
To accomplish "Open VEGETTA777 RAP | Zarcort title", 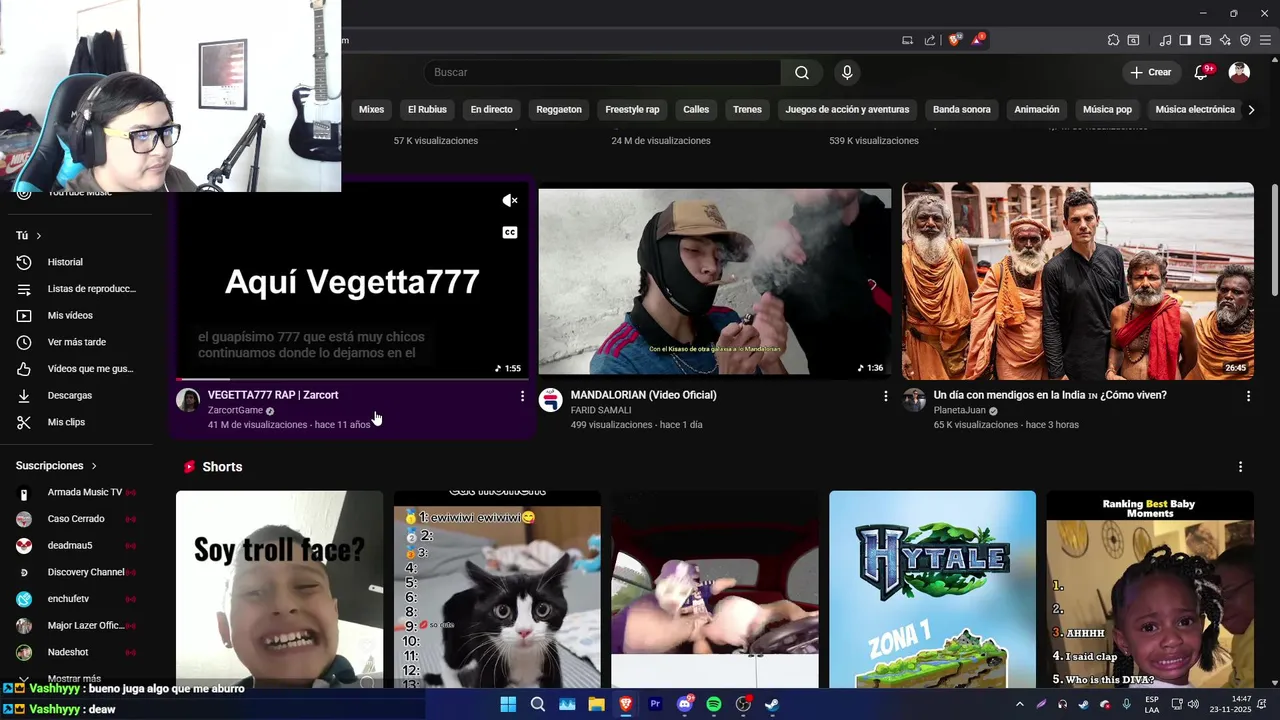I will (x=273, y=395).
